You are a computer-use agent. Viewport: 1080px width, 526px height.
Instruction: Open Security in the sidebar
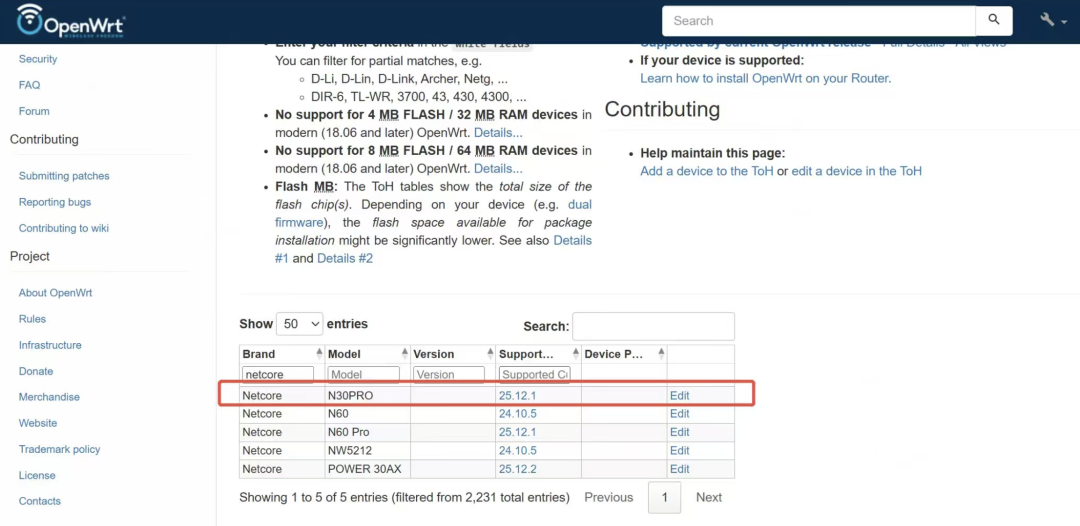(38, 59)
